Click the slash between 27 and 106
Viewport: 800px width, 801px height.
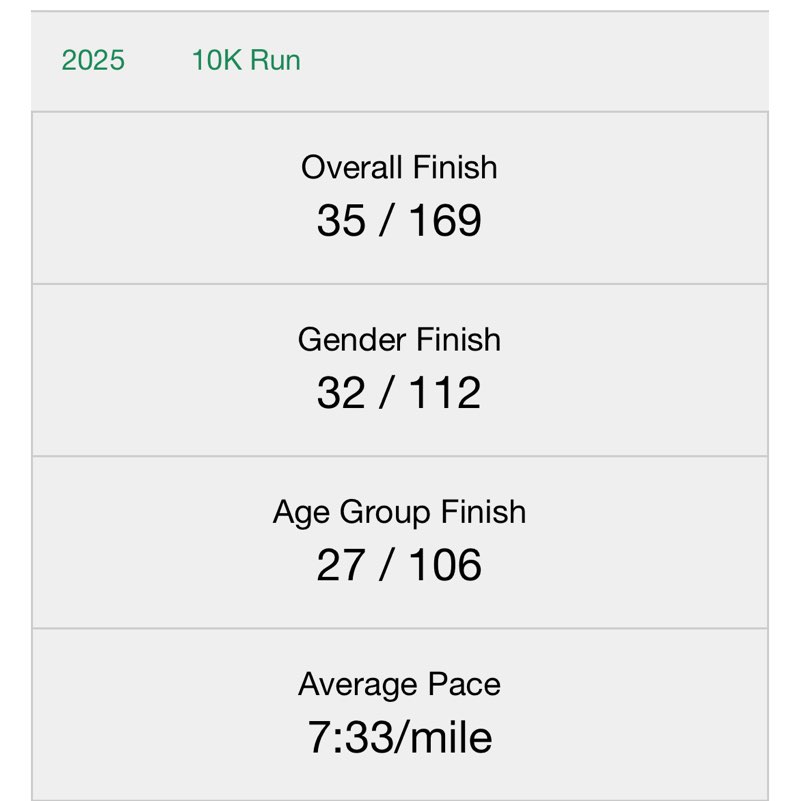pyautogui.click(x=386, y=565)
